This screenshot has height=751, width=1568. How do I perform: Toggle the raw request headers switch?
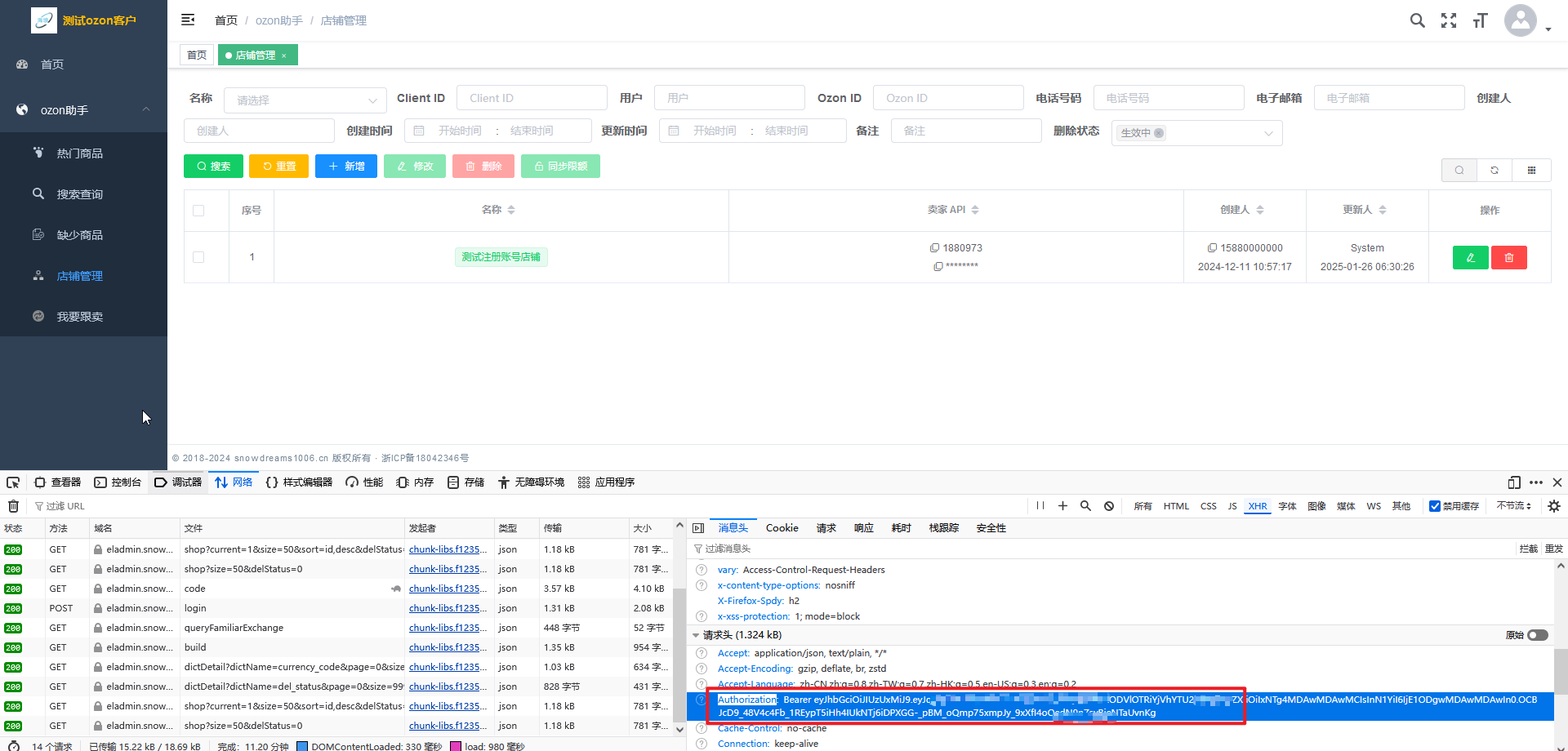(x=1537, y=635)
